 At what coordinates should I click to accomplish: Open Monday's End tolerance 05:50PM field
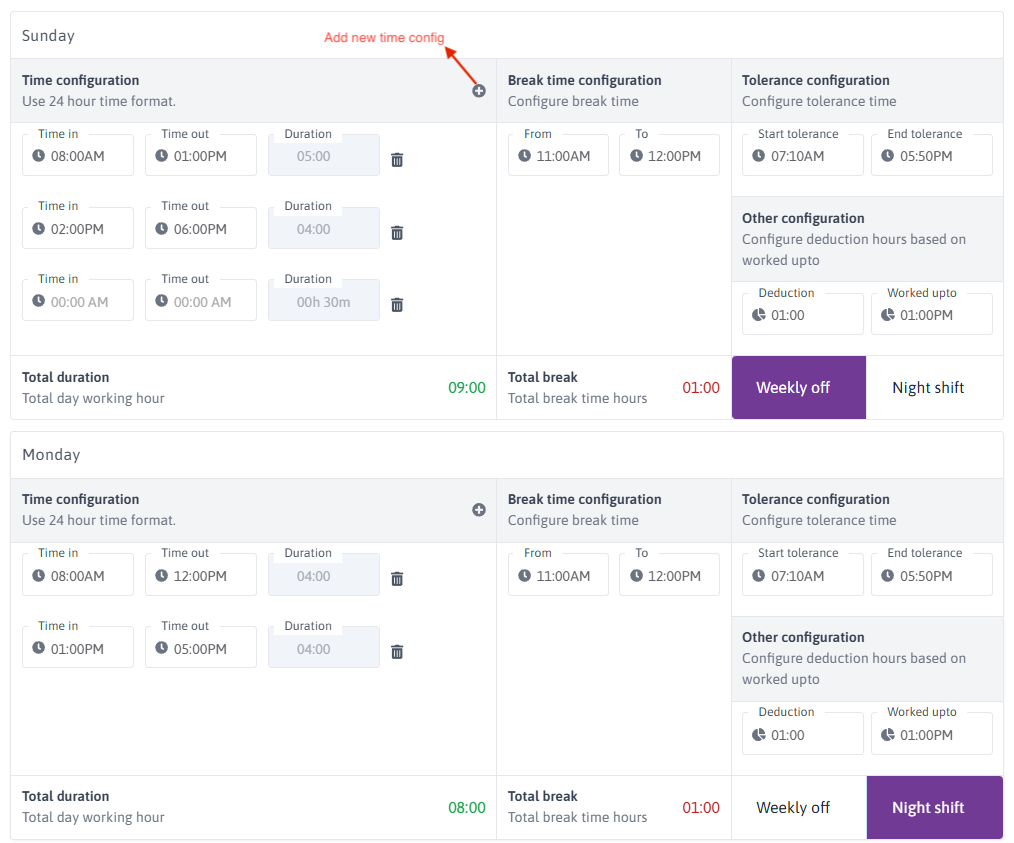point(931,575)
